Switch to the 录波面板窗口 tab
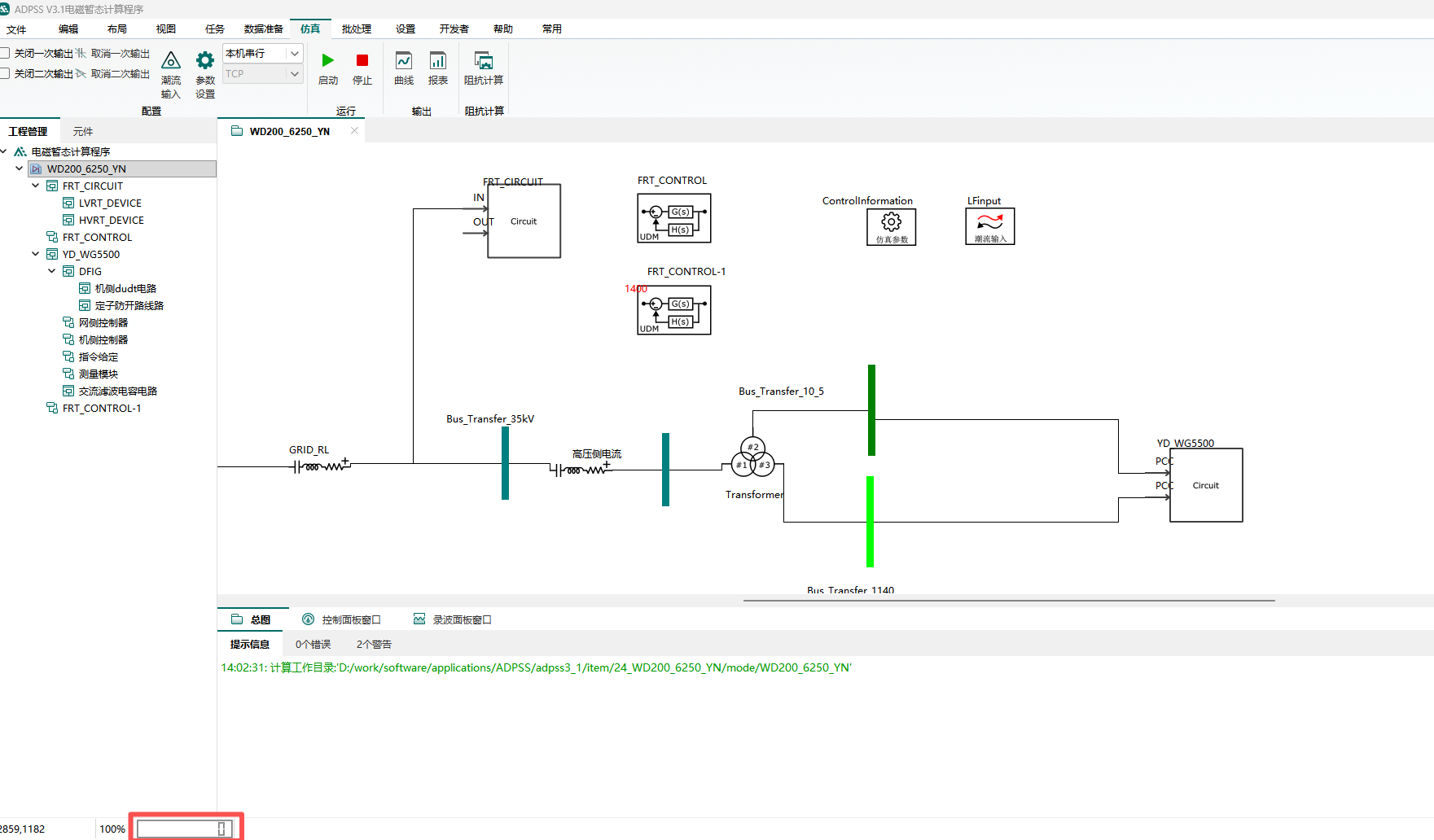Viewport: 1434px width, 840px height. pyautogui.click(x=453, y=619)
